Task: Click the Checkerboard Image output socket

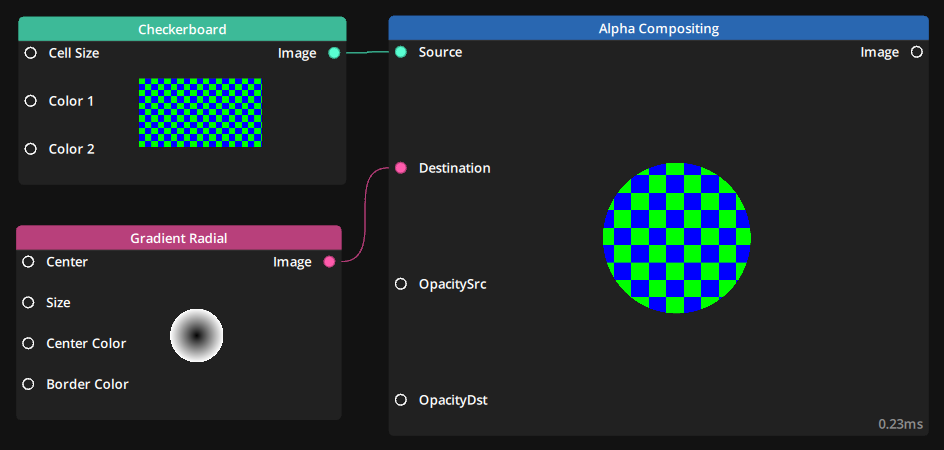Action: (x=334, y=53)
